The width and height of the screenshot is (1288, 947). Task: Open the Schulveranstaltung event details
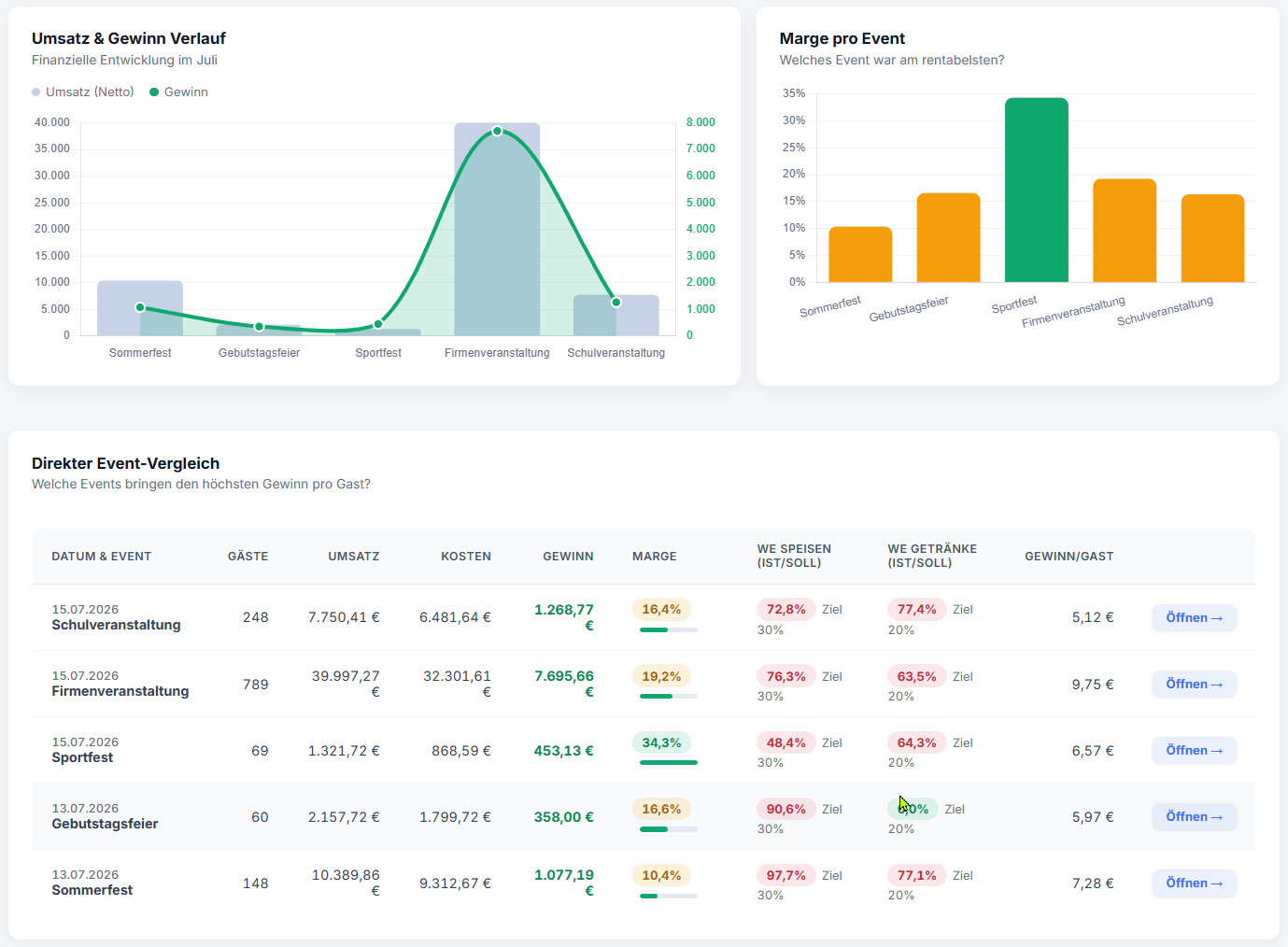click(1194, 617)
